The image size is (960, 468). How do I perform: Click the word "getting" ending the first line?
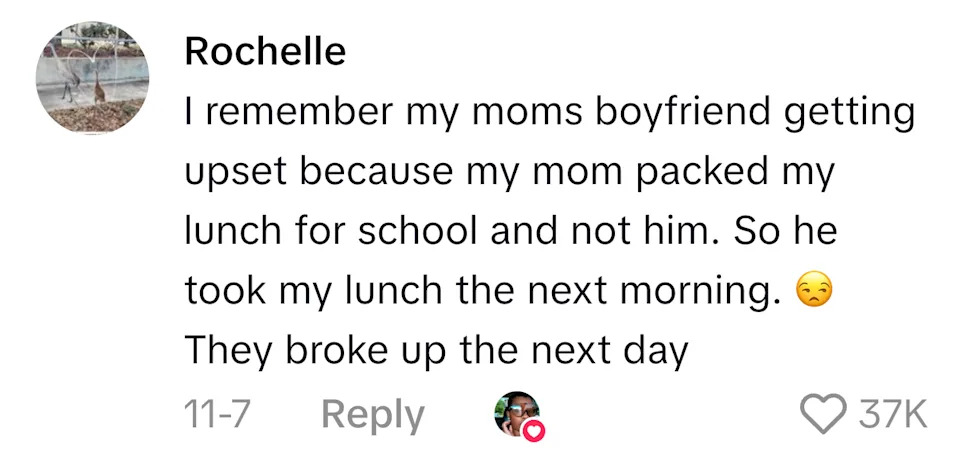pyautogui.click(x=852, y=112)
